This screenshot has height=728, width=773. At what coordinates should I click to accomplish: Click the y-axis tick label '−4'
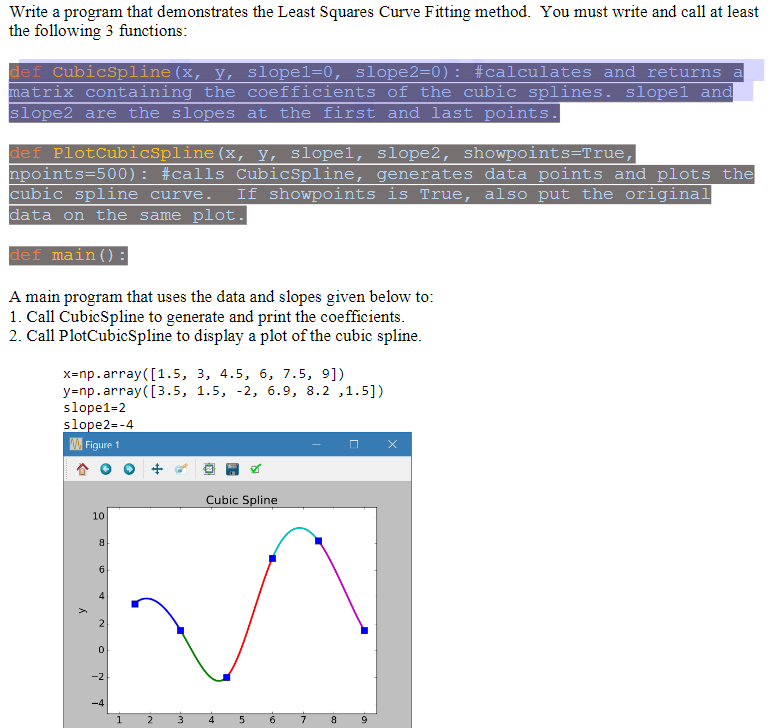click(x=98, y=703)
